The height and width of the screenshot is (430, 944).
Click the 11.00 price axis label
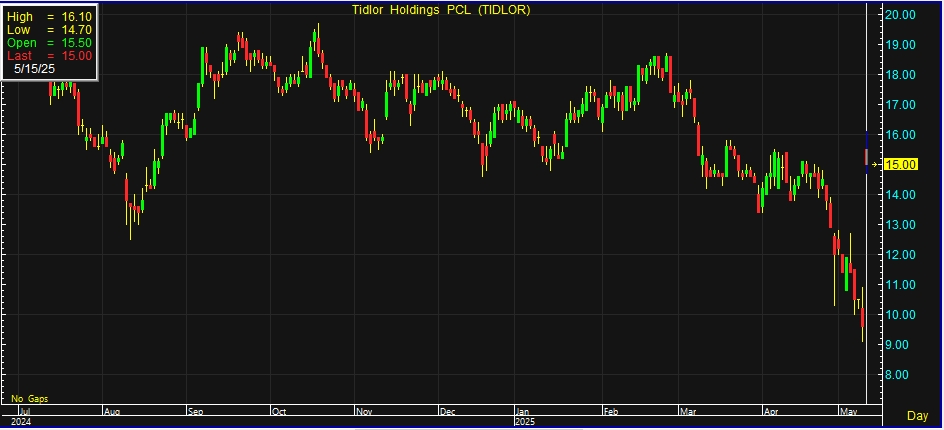coord(901,284)
